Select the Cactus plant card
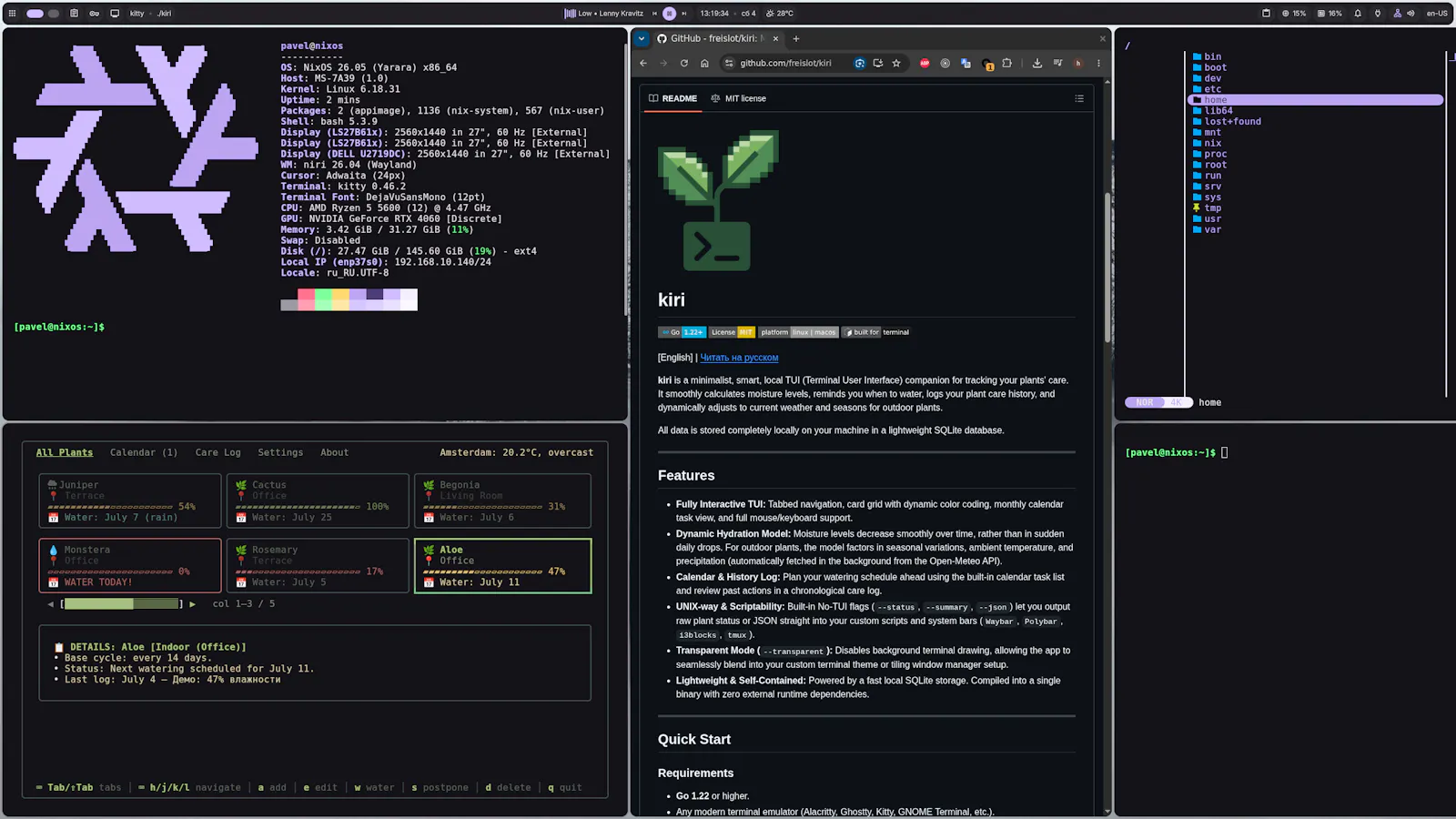This screenshot has width=1456, height=819. click(x=318, y=500)
